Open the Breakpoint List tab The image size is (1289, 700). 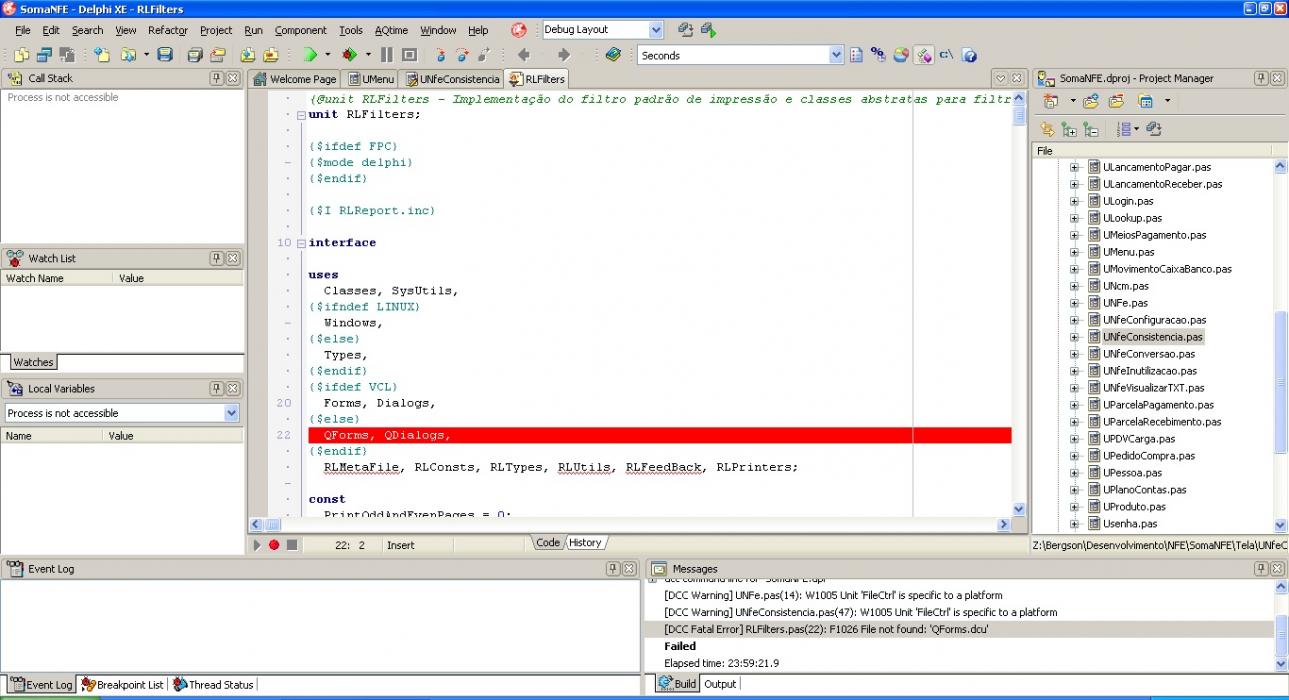(123, 685)
